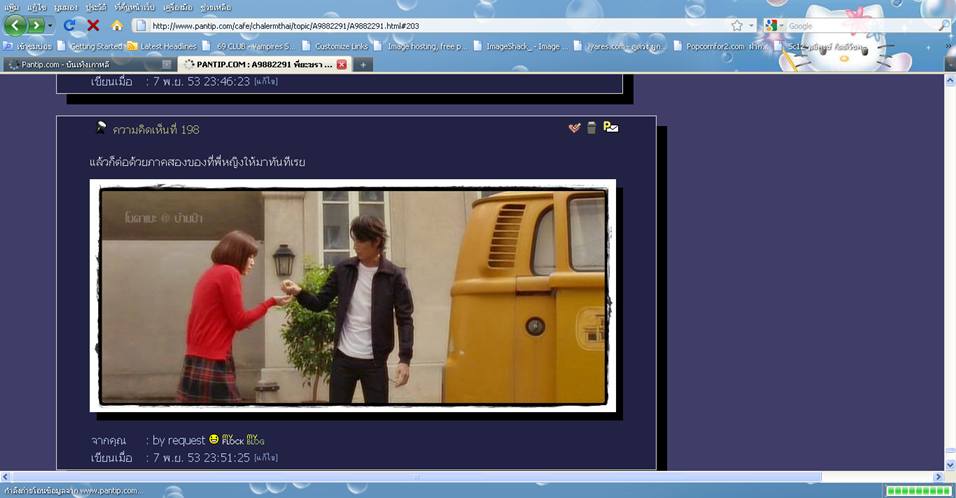The width and height of the screenshot is (956, 498).
Task: Click the green page loading progress bar
Action: tap(919, 491)
